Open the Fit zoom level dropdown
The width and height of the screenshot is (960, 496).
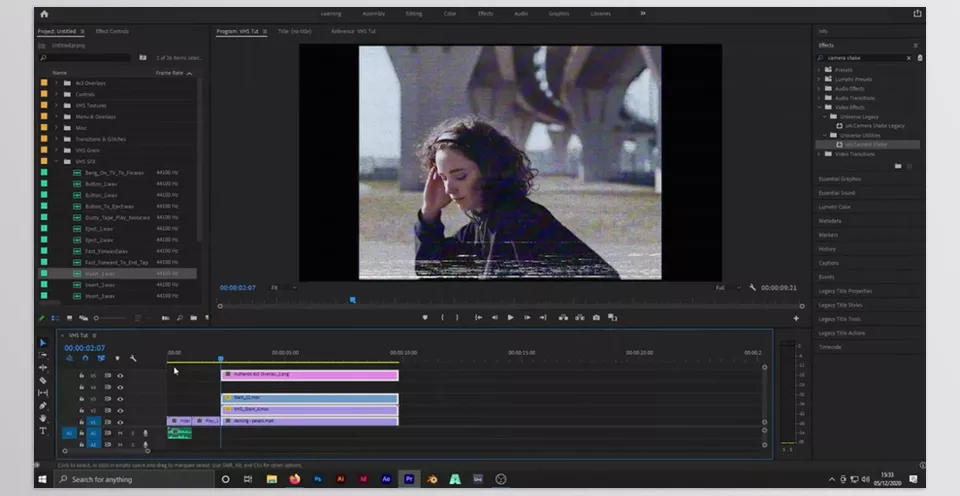tap(283, 288)
